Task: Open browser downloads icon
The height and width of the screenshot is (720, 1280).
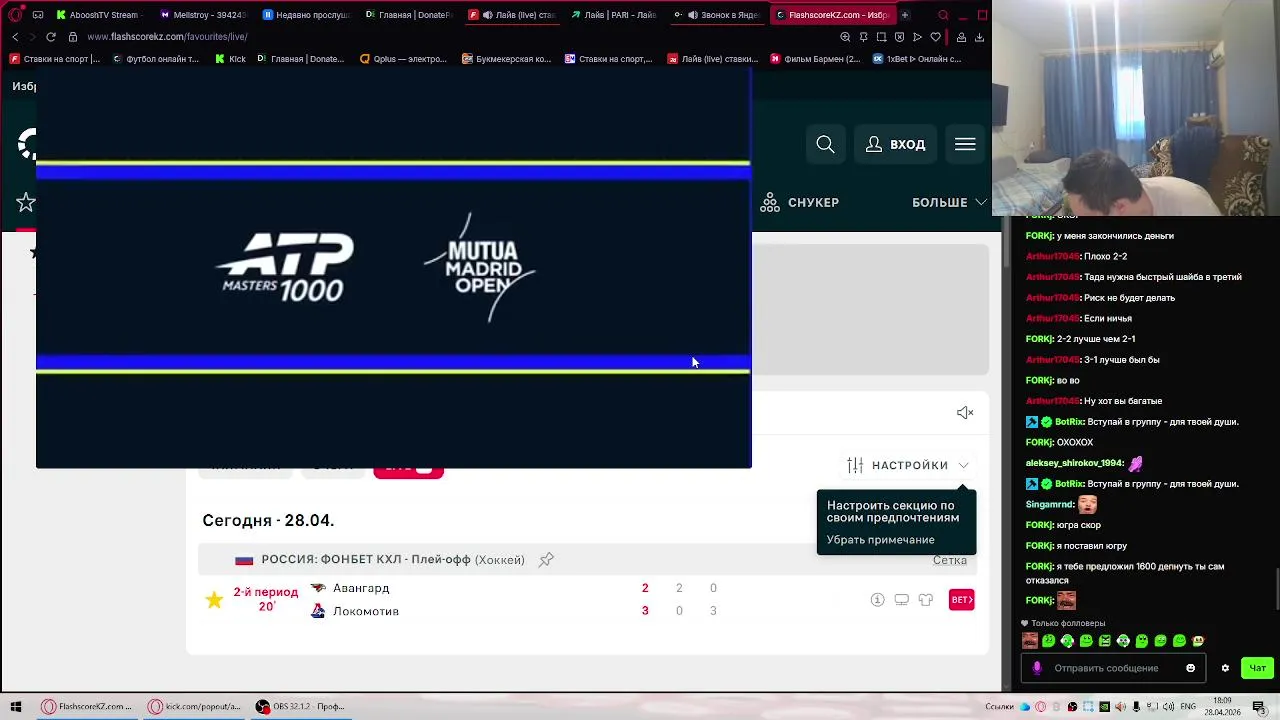Action: [979, 37]
